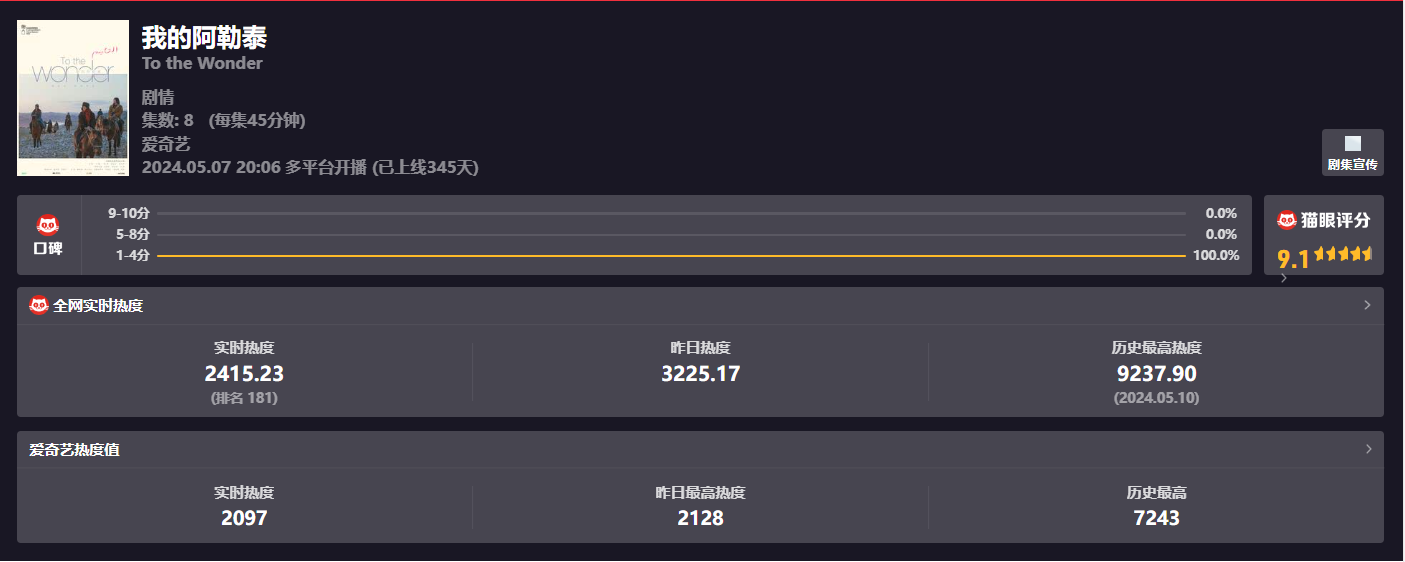Click the 1-4分 yellow rating bar
This screenshot has height=562, width=1405.
click(670, 256)
